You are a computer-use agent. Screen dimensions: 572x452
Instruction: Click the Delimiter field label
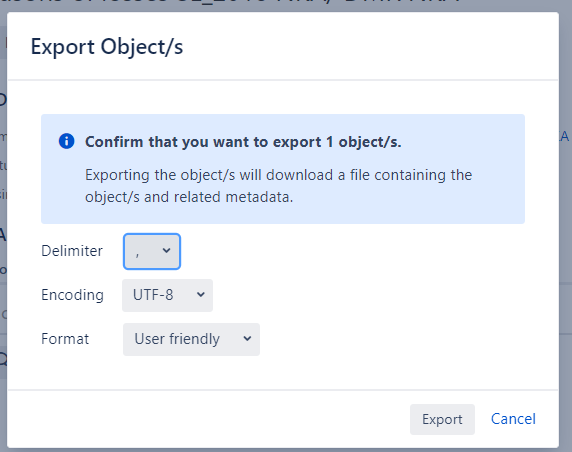tap(72, 251)
